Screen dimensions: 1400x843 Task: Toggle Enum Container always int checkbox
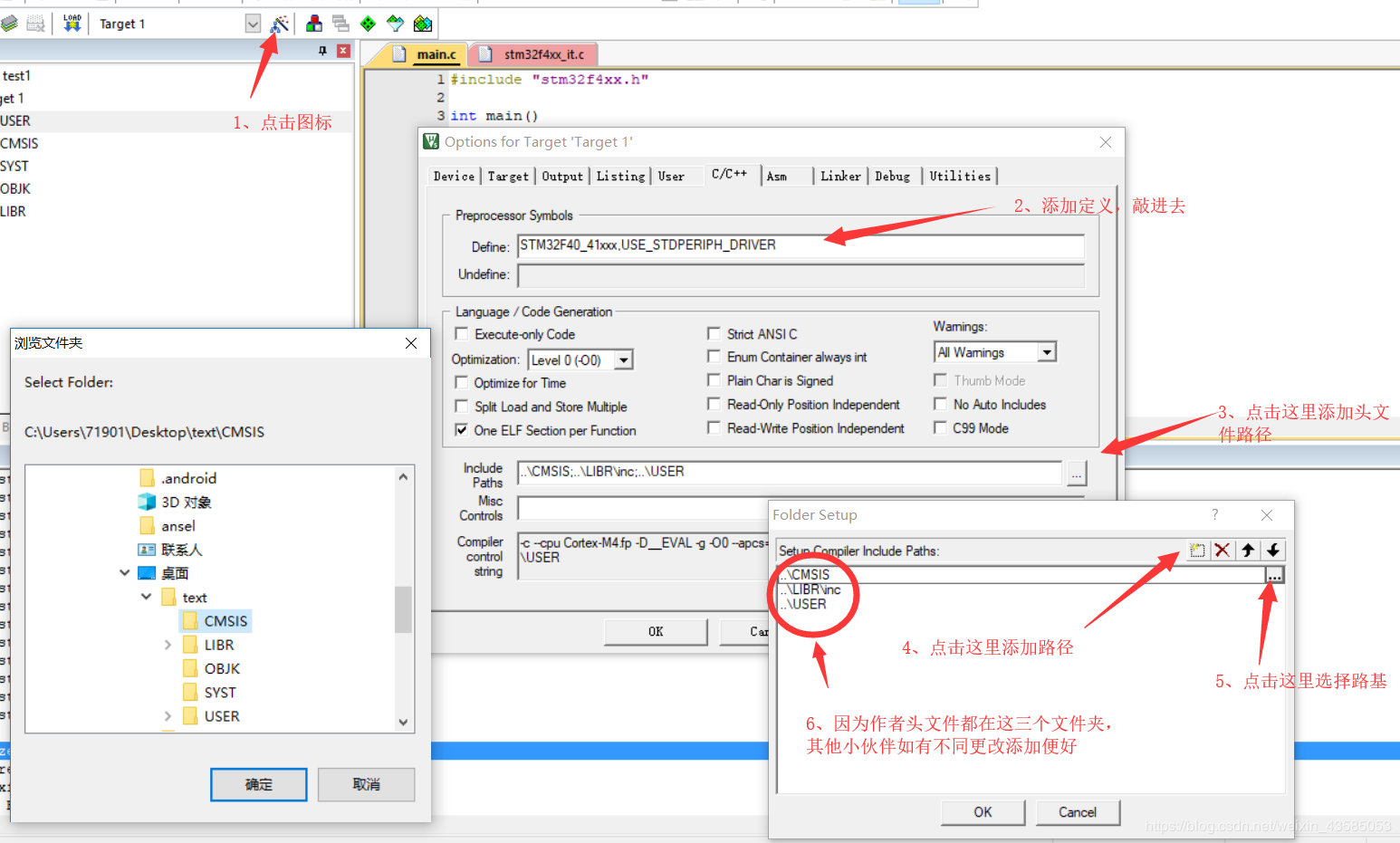(714, 357)
